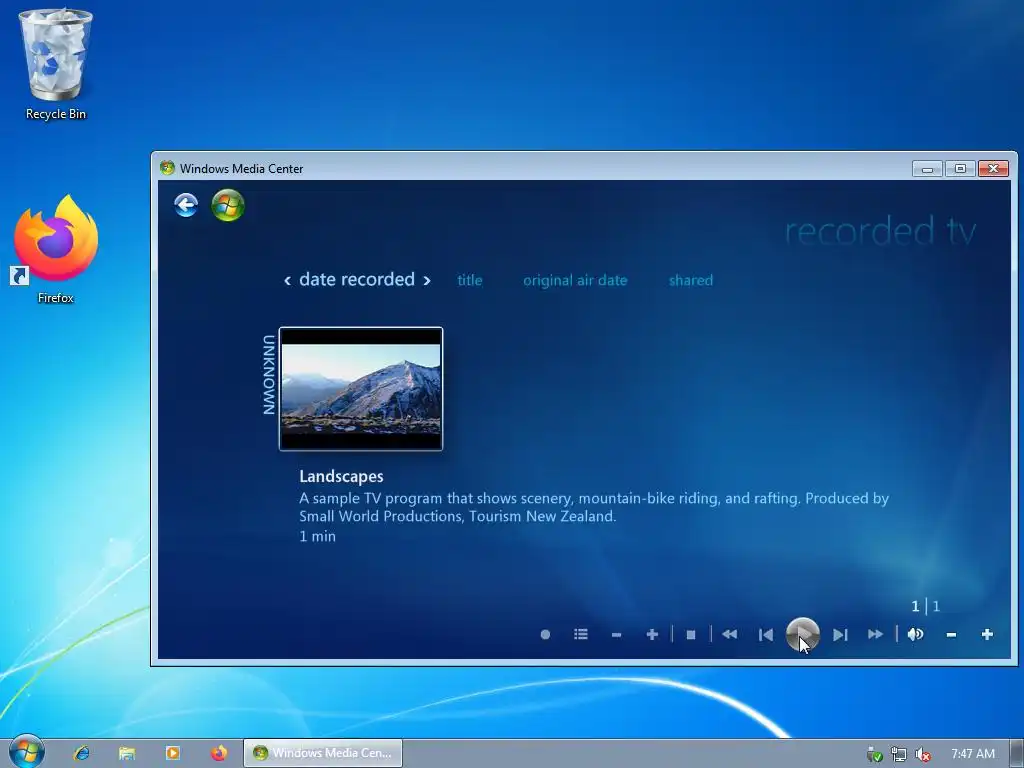Image resolution: width=1024 pixels, height=768 pixels.
Task: Click channel down minus button
Action: [616, 635]
